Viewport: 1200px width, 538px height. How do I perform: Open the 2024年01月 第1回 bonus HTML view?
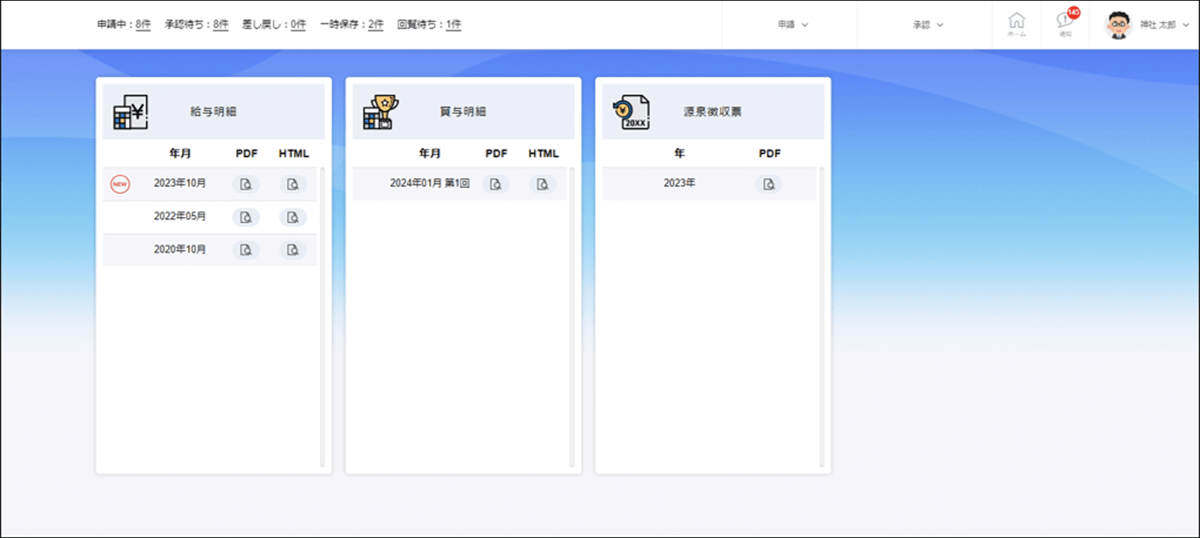543,184
